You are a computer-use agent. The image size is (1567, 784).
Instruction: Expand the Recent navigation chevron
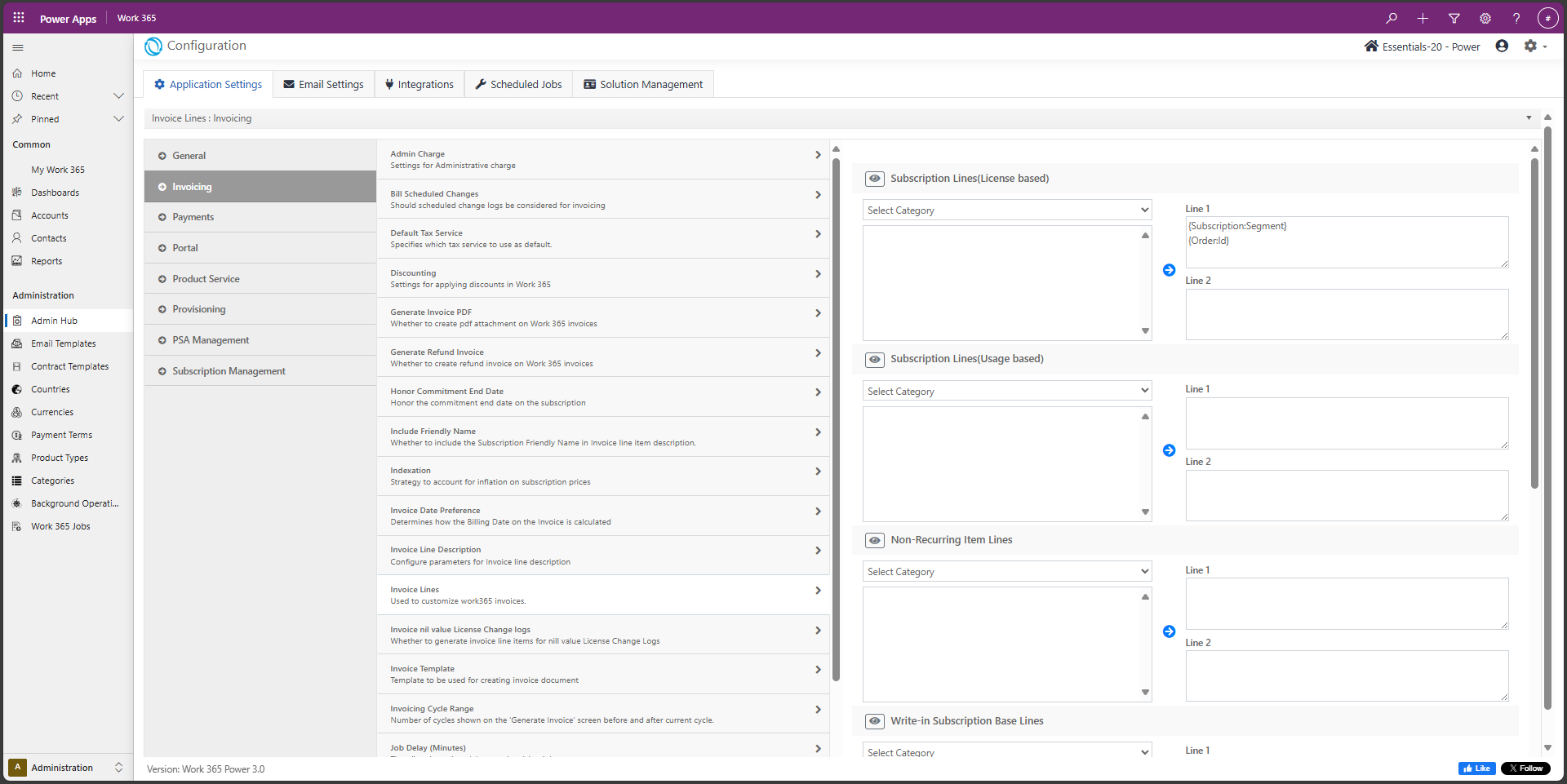tap(118, 96)
